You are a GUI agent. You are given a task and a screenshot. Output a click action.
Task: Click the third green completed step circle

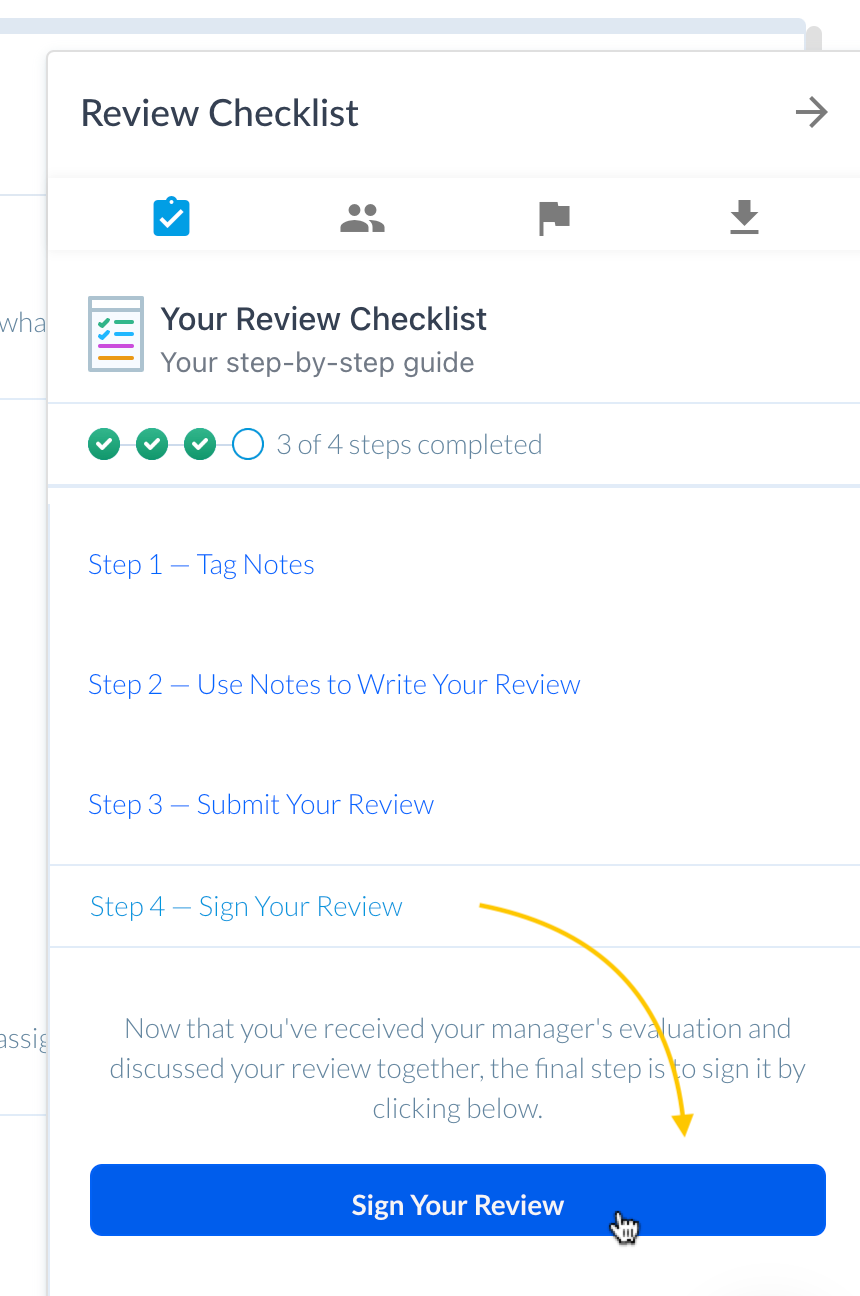point(200,444)
